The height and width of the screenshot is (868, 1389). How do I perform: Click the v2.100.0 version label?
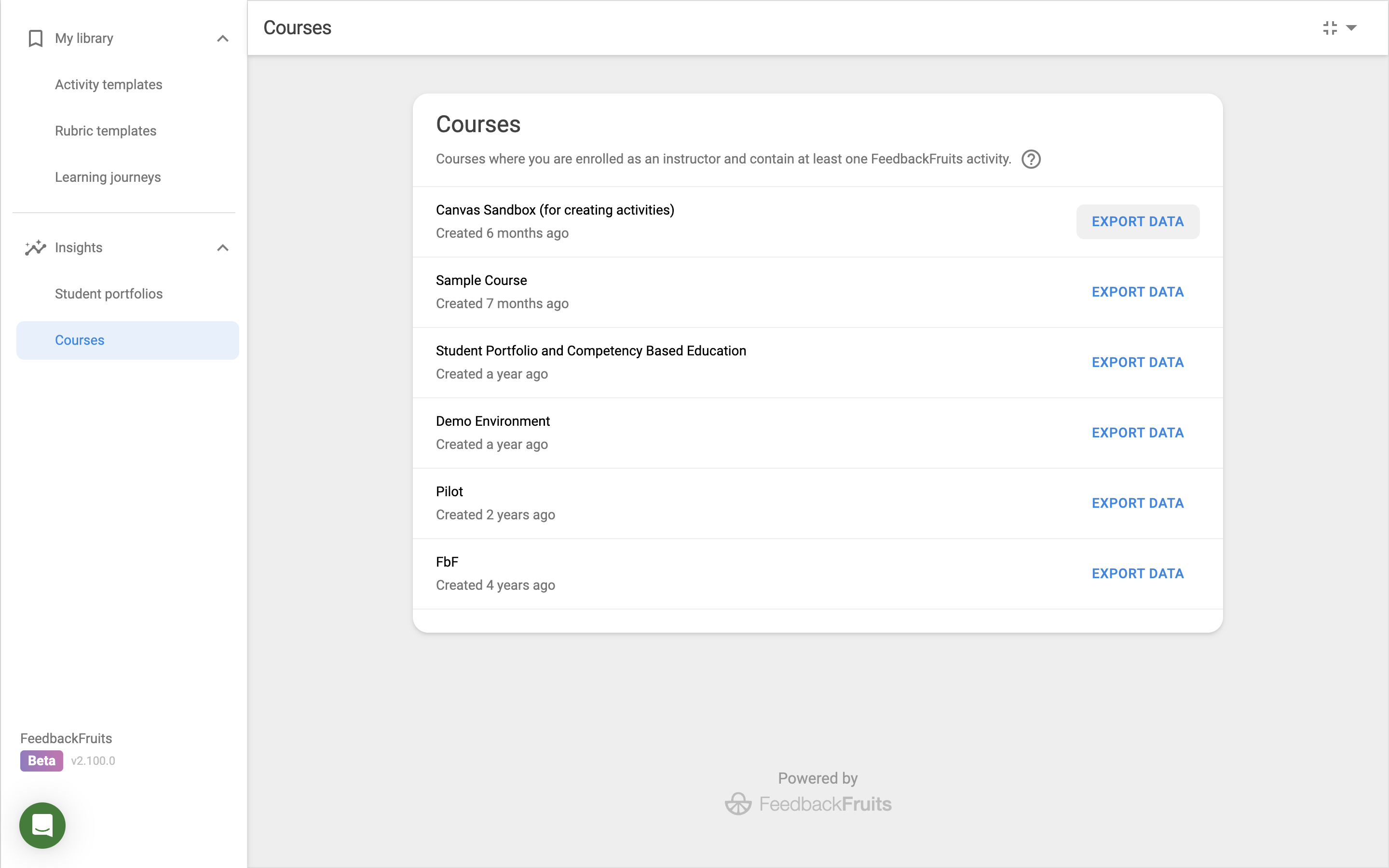93,760
